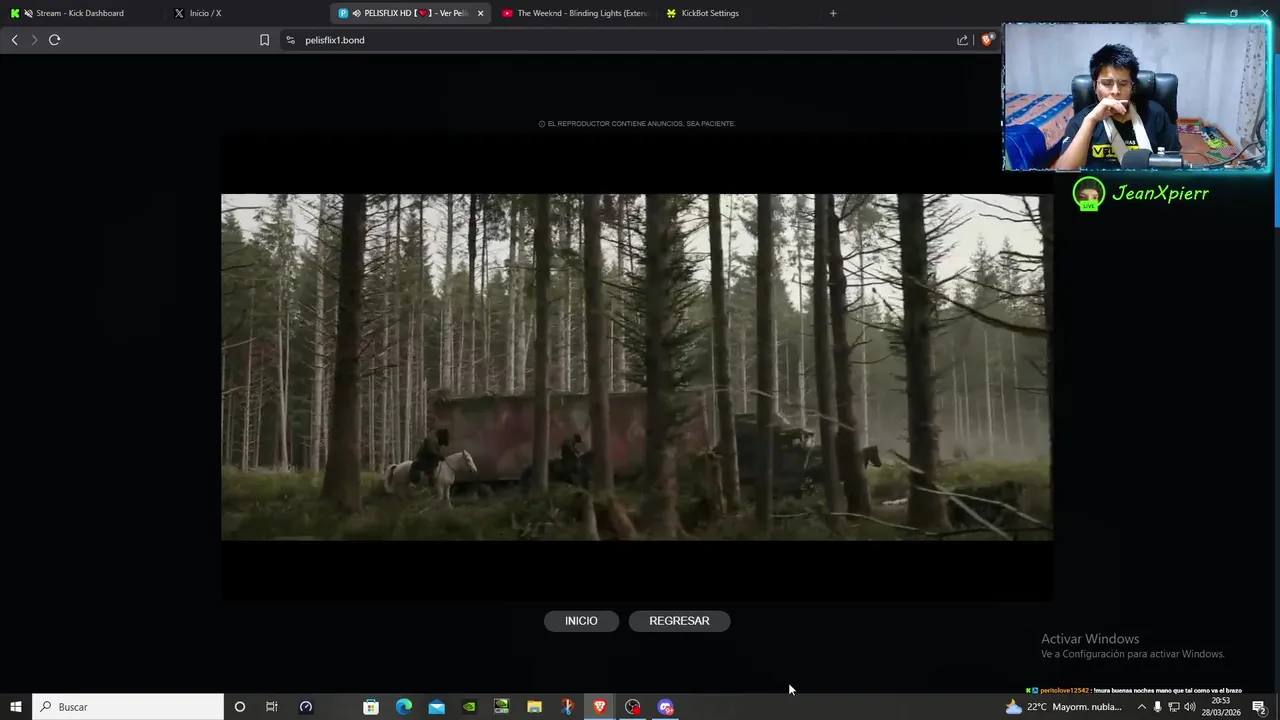The width and height of the screenshot is (1280, 720).
Task: Open the clock showing 20:53
Action: (x=1221, y=707)
